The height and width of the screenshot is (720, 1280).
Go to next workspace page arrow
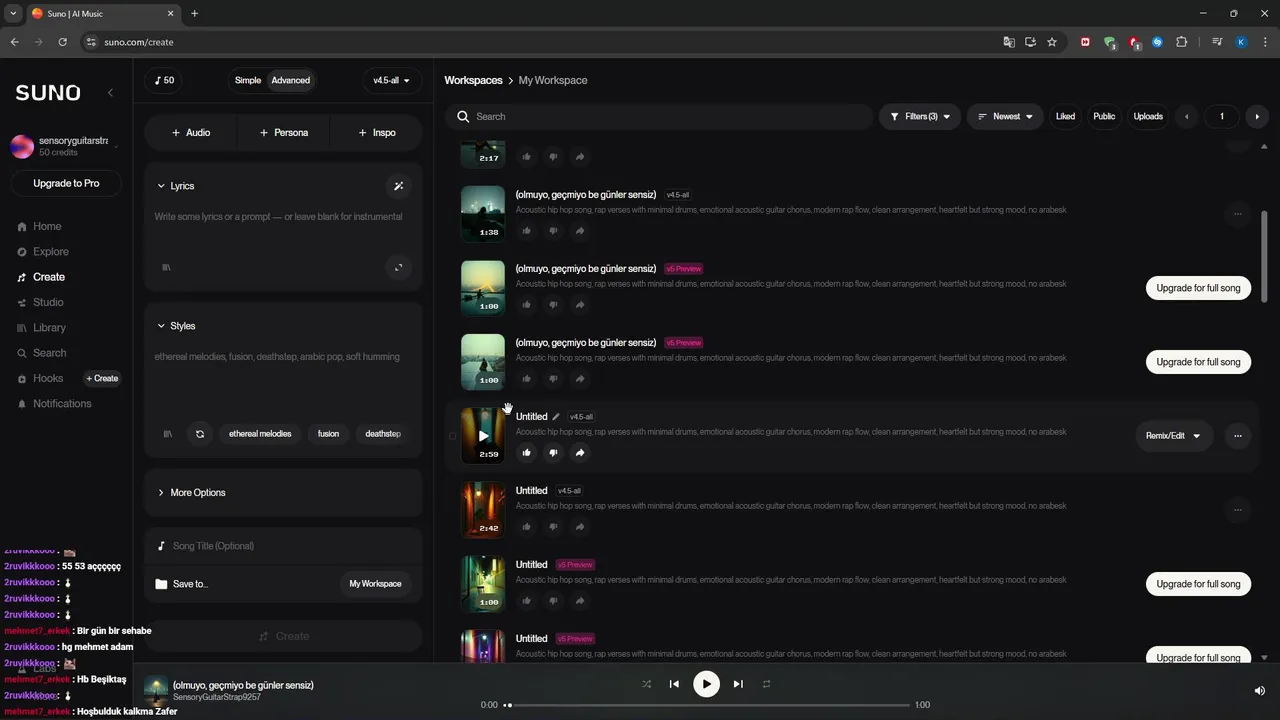coord(1257,117)
